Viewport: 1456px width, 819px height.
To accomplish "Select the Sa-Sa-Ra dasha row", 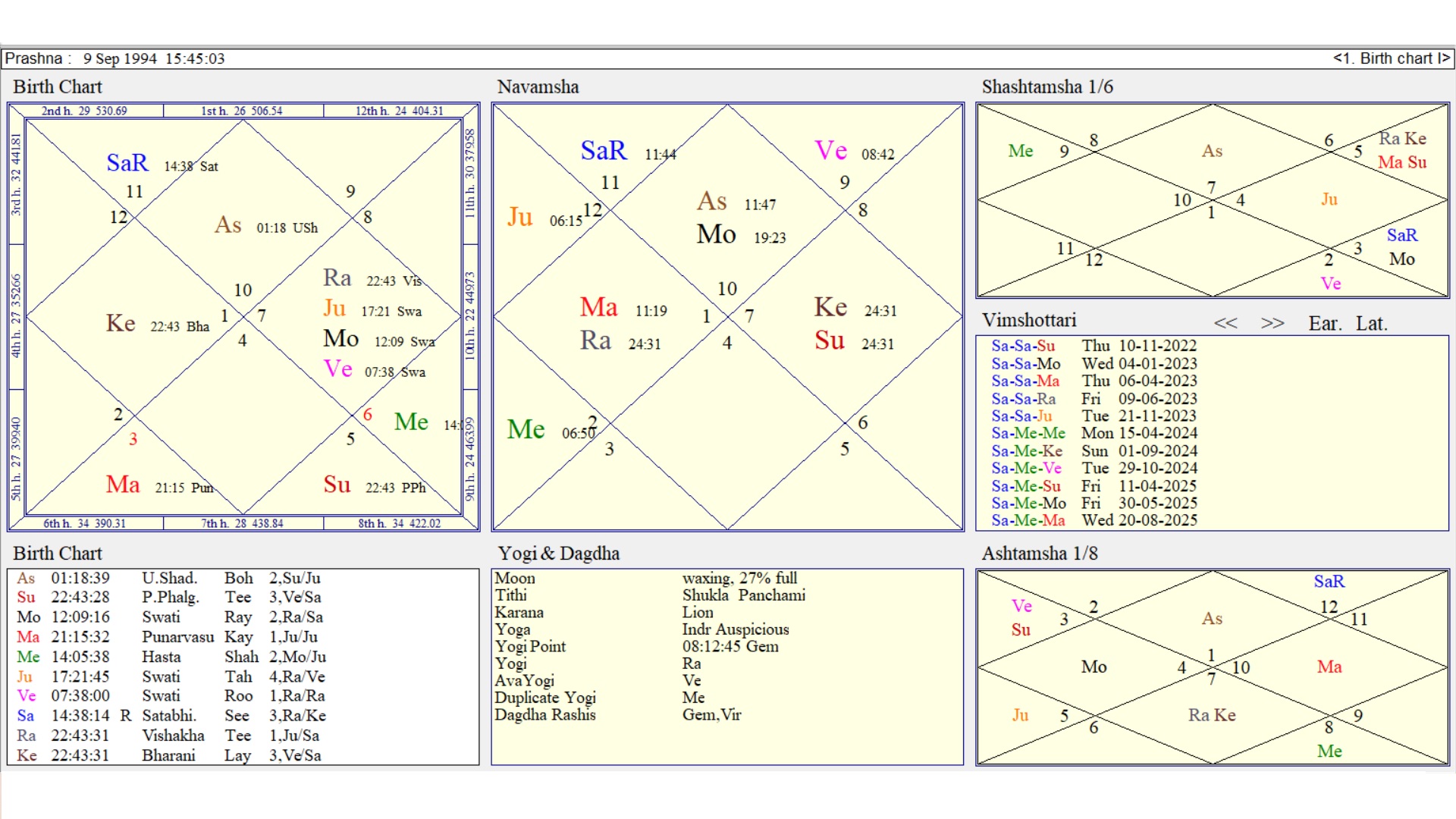I will pyautogui.click(x=1094, y=399).
